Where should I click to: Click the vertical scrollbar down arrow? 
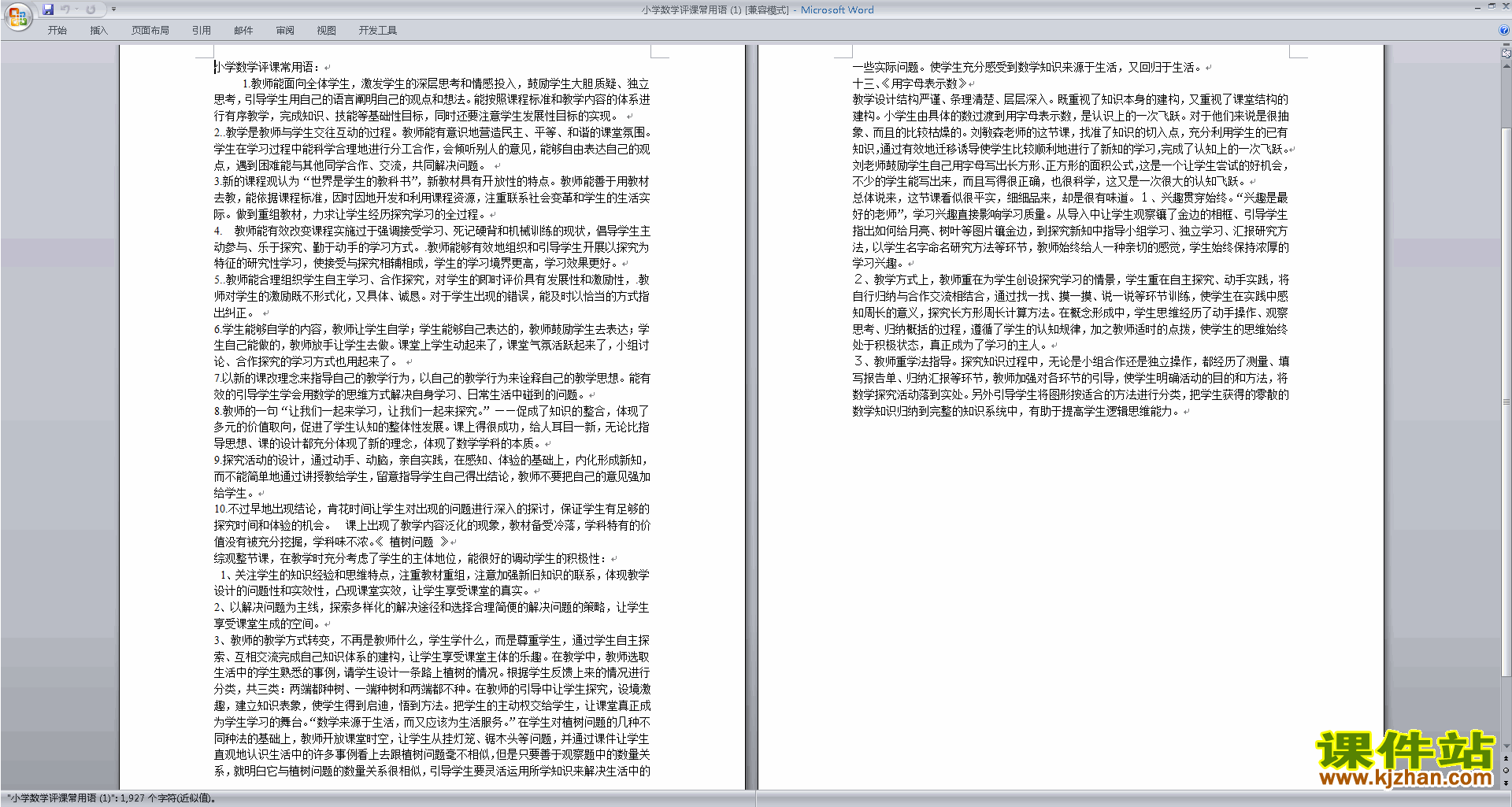pos(1506,746)
